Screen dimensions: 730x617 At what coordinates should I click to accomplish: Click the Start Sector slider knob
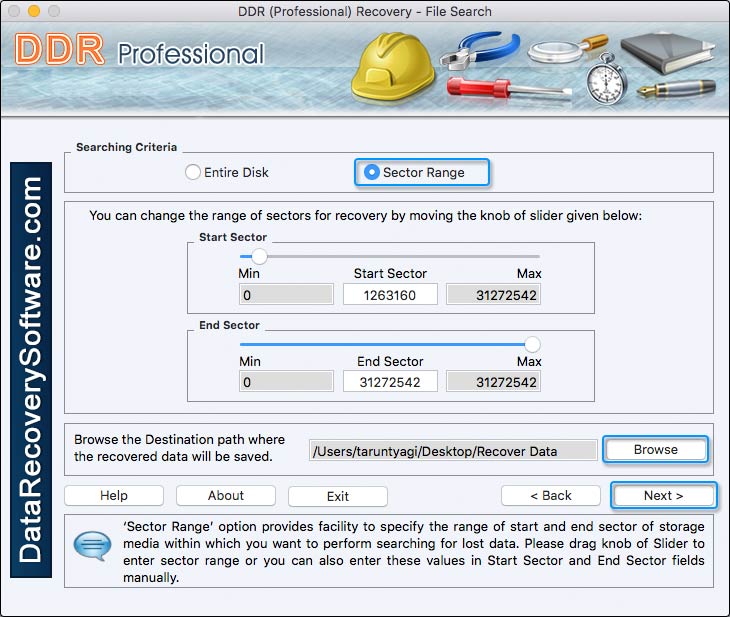coord(259,256)
